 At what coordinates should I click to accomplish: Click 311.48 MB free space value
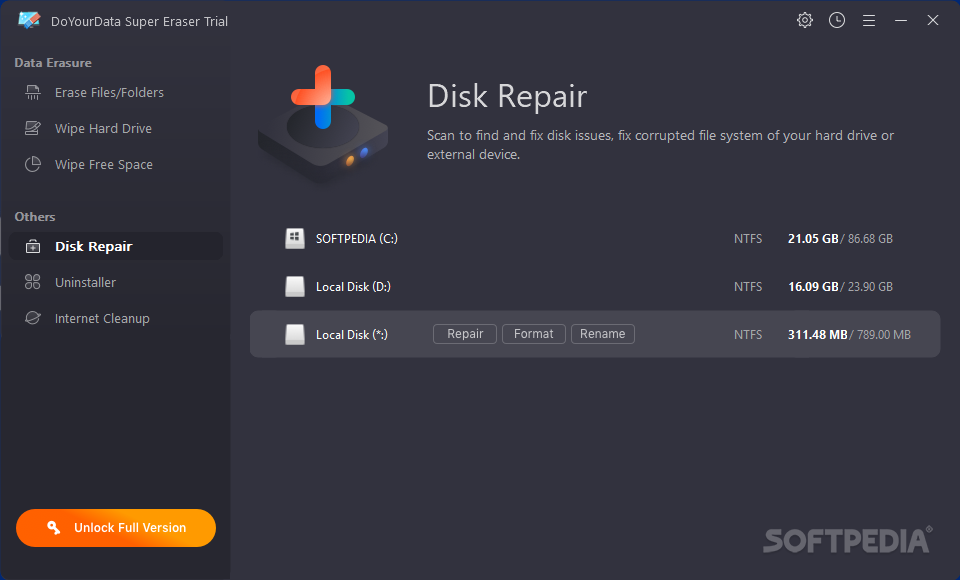pyautogui.click(x=817, y=334)
